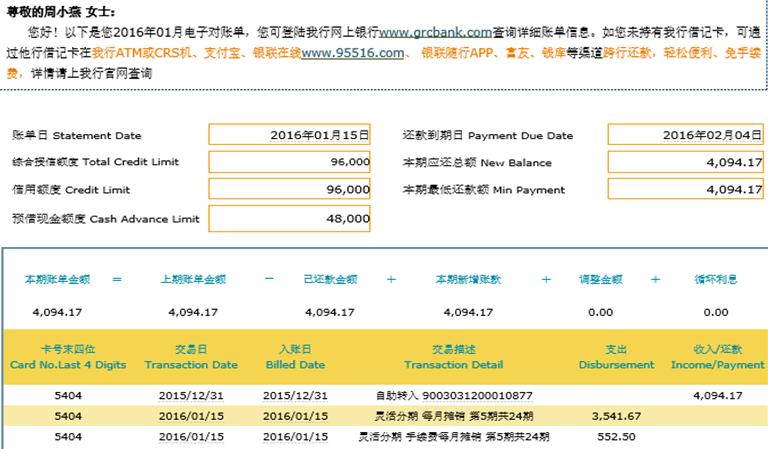Screen dimensions: 768x449
Task: Select the Total Credit Limit value box
Action: (290, 162)
